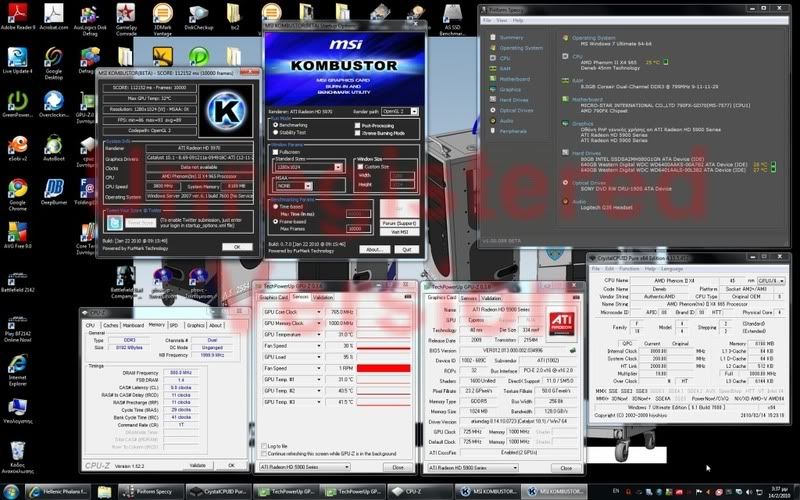Click the Max Frames input field

[358, 229]
